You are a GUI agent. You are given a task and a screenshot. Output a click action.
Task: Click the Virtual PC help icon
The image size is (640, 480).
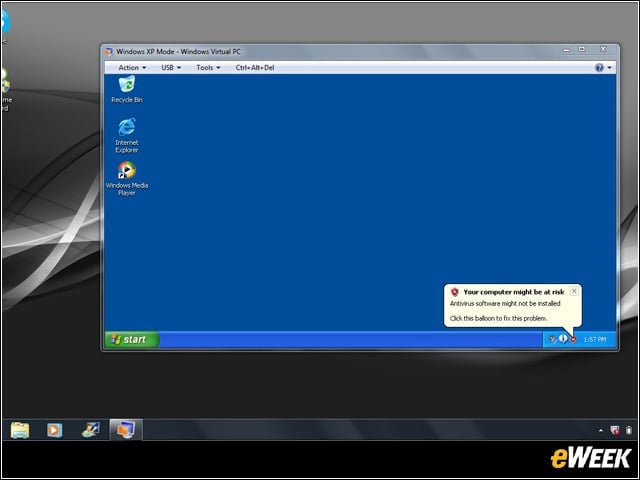[x=599, y=68]
